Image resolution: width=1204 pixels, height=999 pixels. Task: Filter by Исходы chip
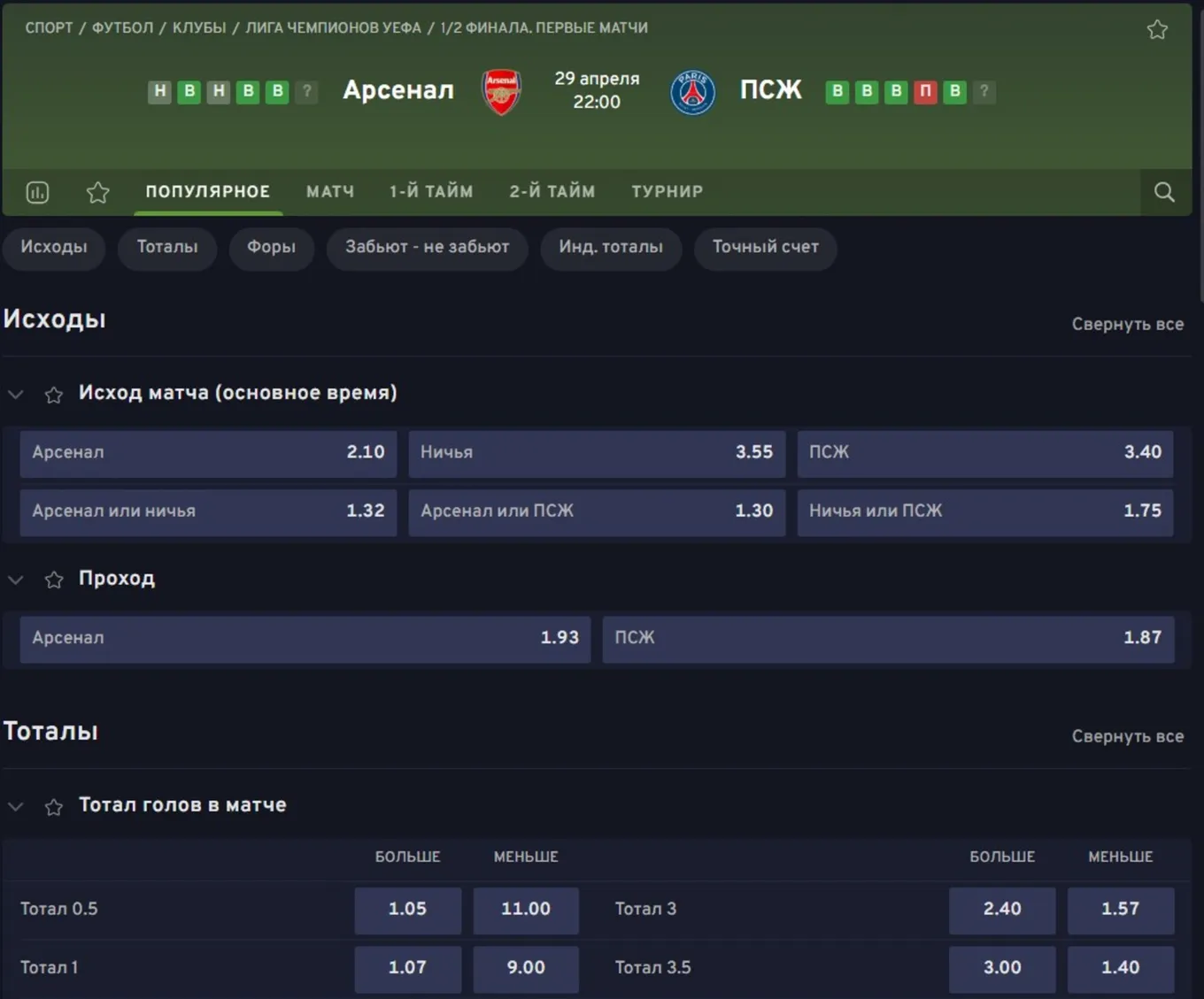point(54,248)
